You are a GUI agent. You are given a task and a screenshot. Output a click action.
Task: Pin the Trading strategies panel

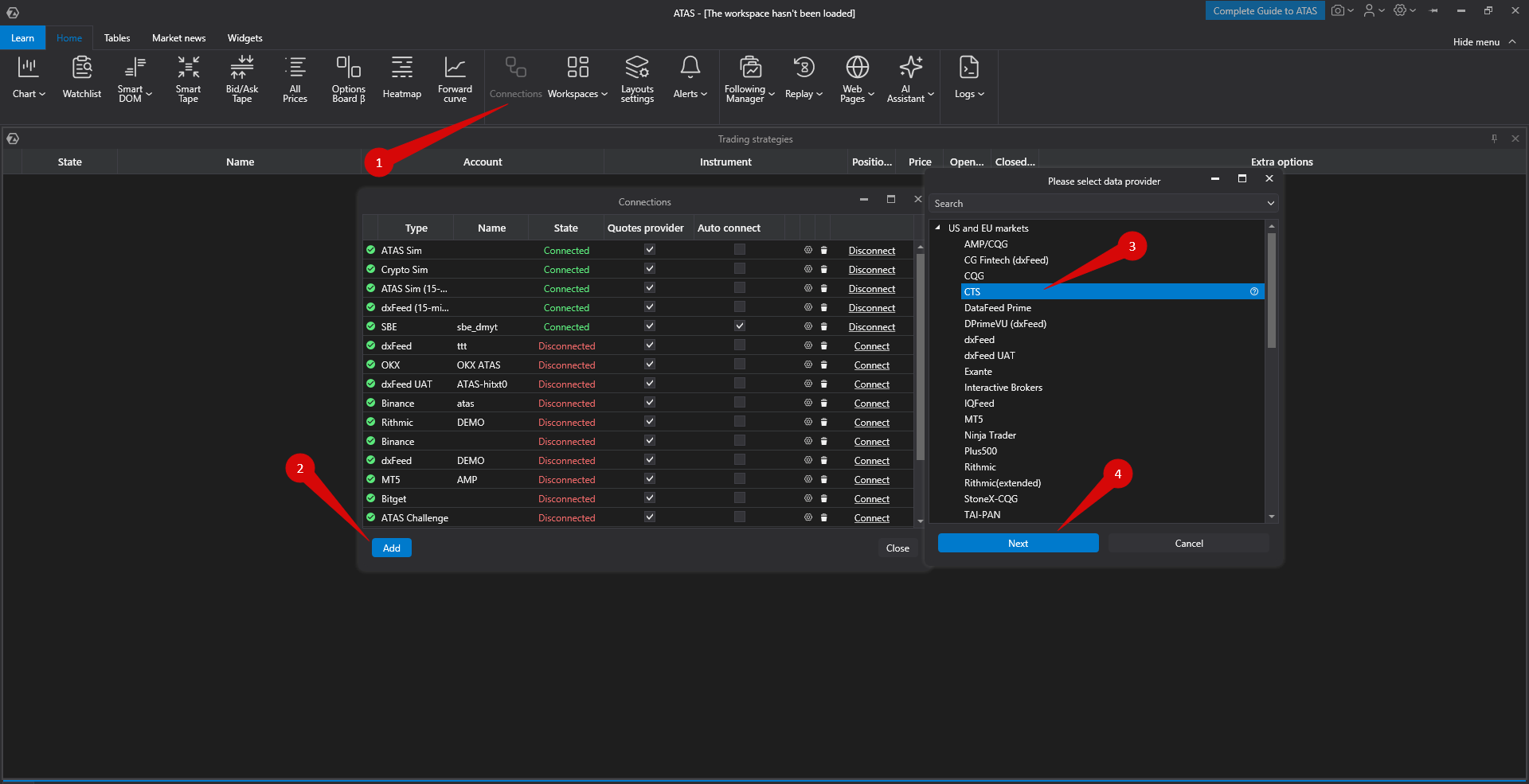(1495, 138)
